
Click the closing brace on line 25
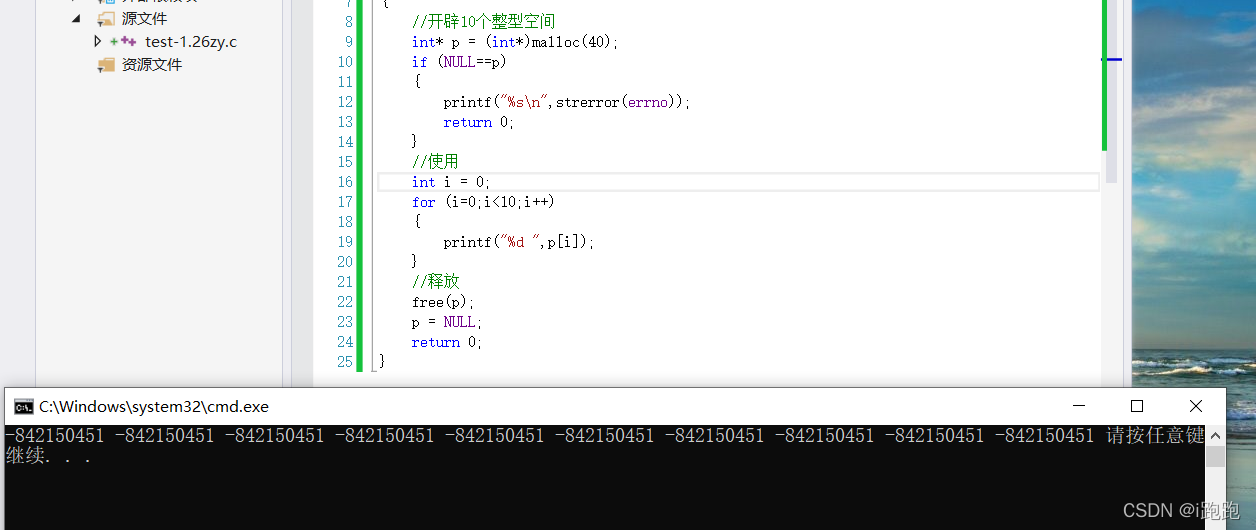pos(382,362)
